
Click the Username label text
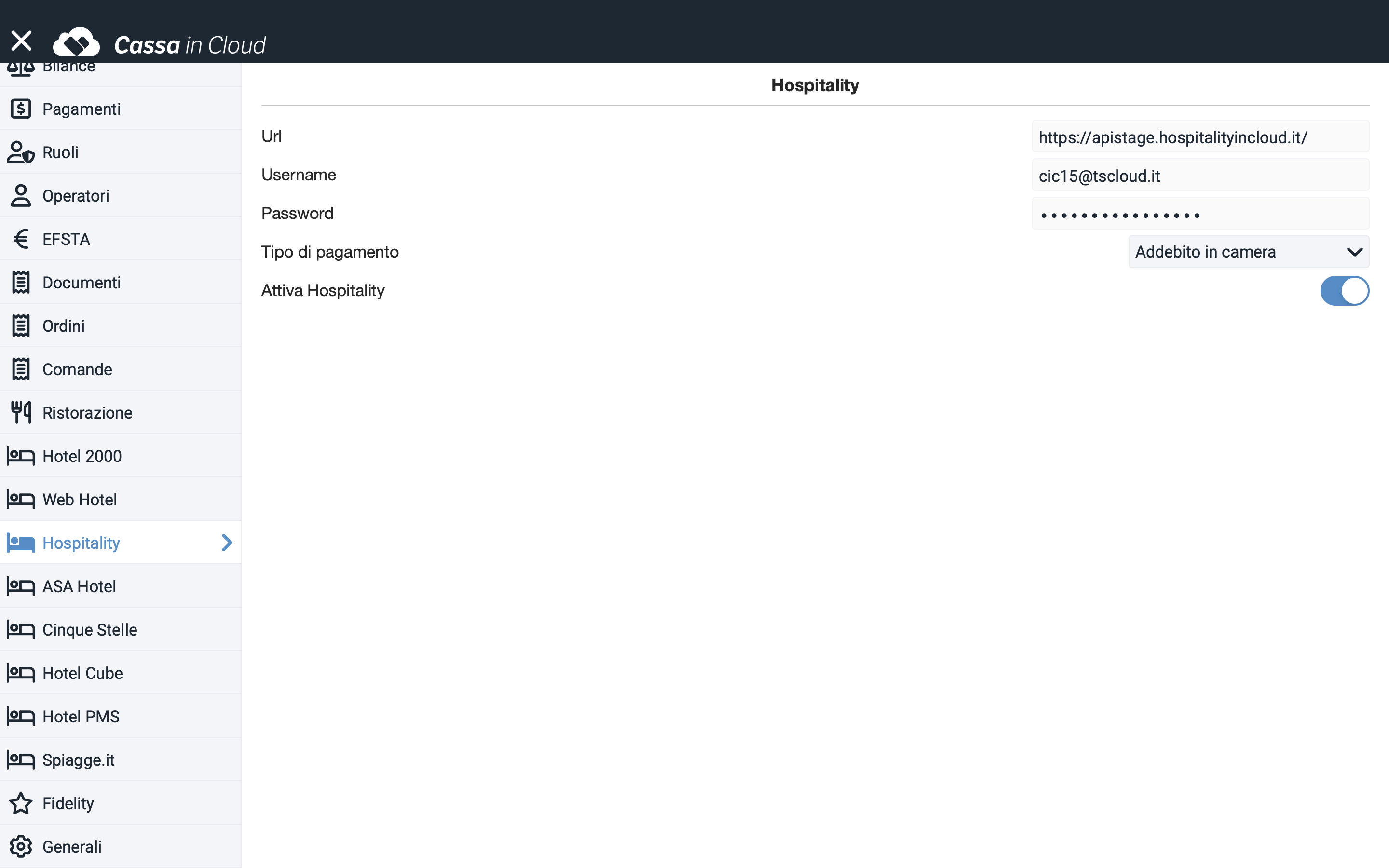tap(299, 175)
